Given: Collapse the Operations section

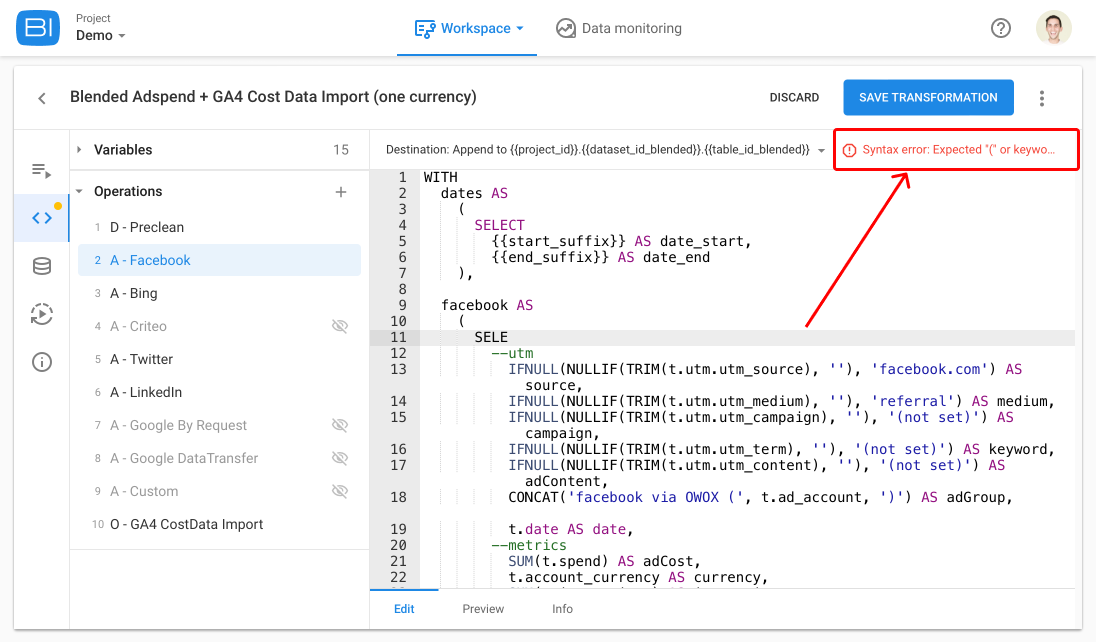Looking at the screenshot, I should tap(79, 191).
